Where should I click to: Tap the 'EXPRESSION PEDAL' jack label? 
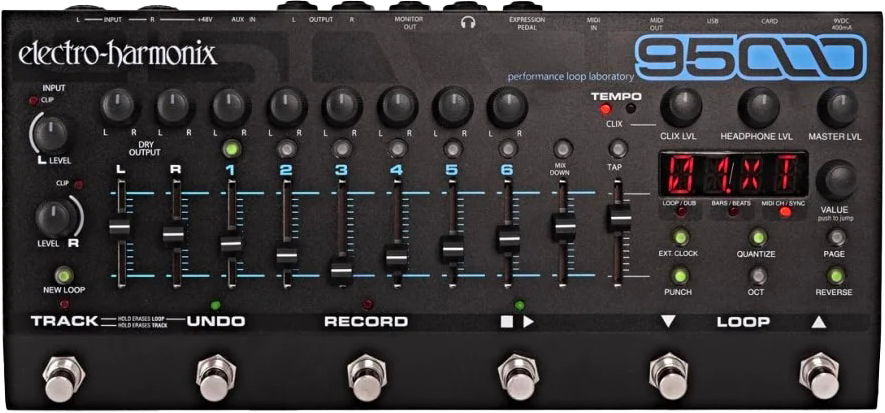(527, 23)
